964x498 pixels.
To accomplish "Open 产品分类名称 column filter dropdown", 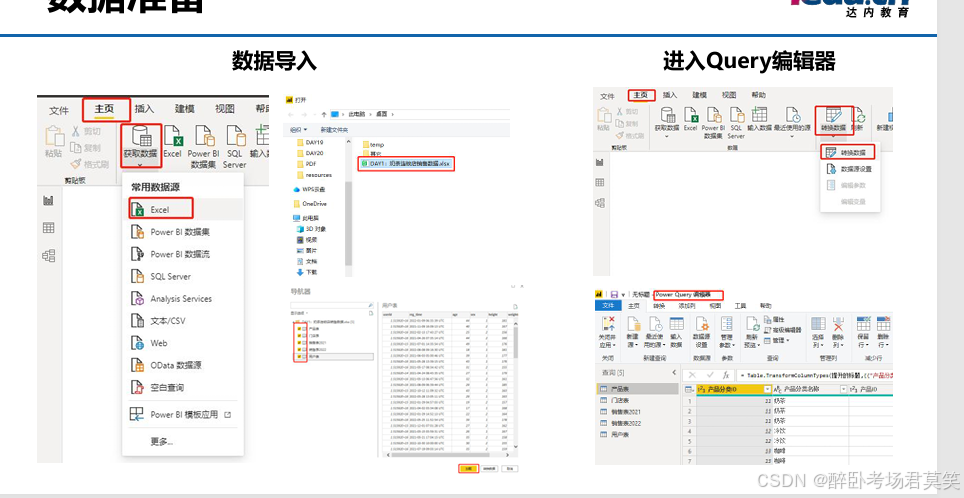I will pos(843,389).
